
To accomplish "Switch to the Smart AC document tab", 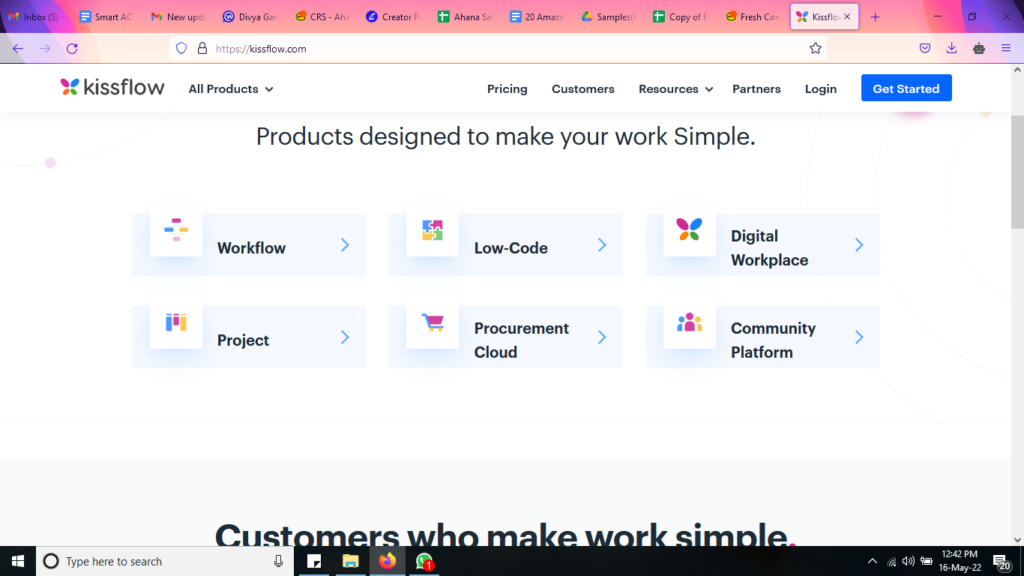I will tap(105, 17).
